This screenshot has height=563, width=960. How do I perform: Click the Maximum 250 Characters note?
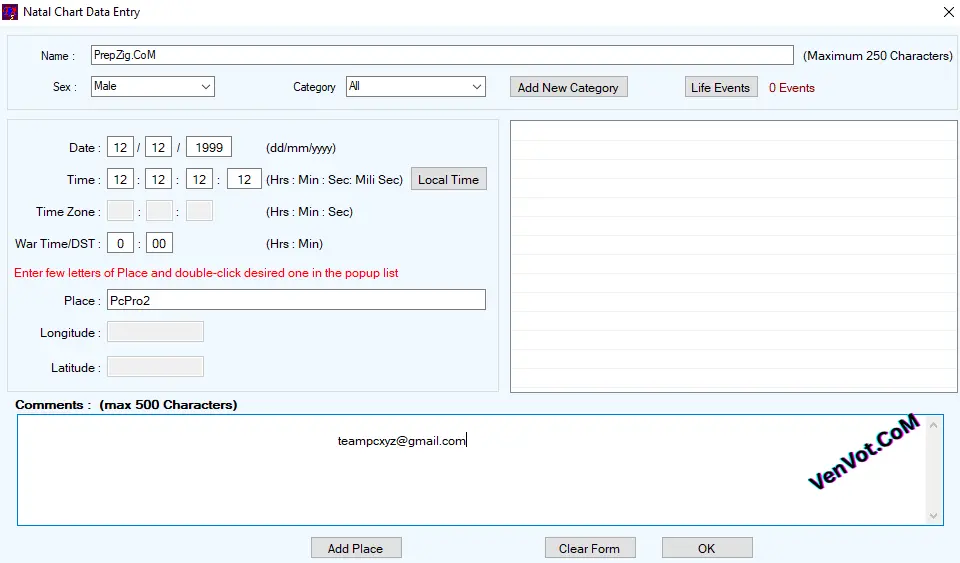(x=878, y=56)
